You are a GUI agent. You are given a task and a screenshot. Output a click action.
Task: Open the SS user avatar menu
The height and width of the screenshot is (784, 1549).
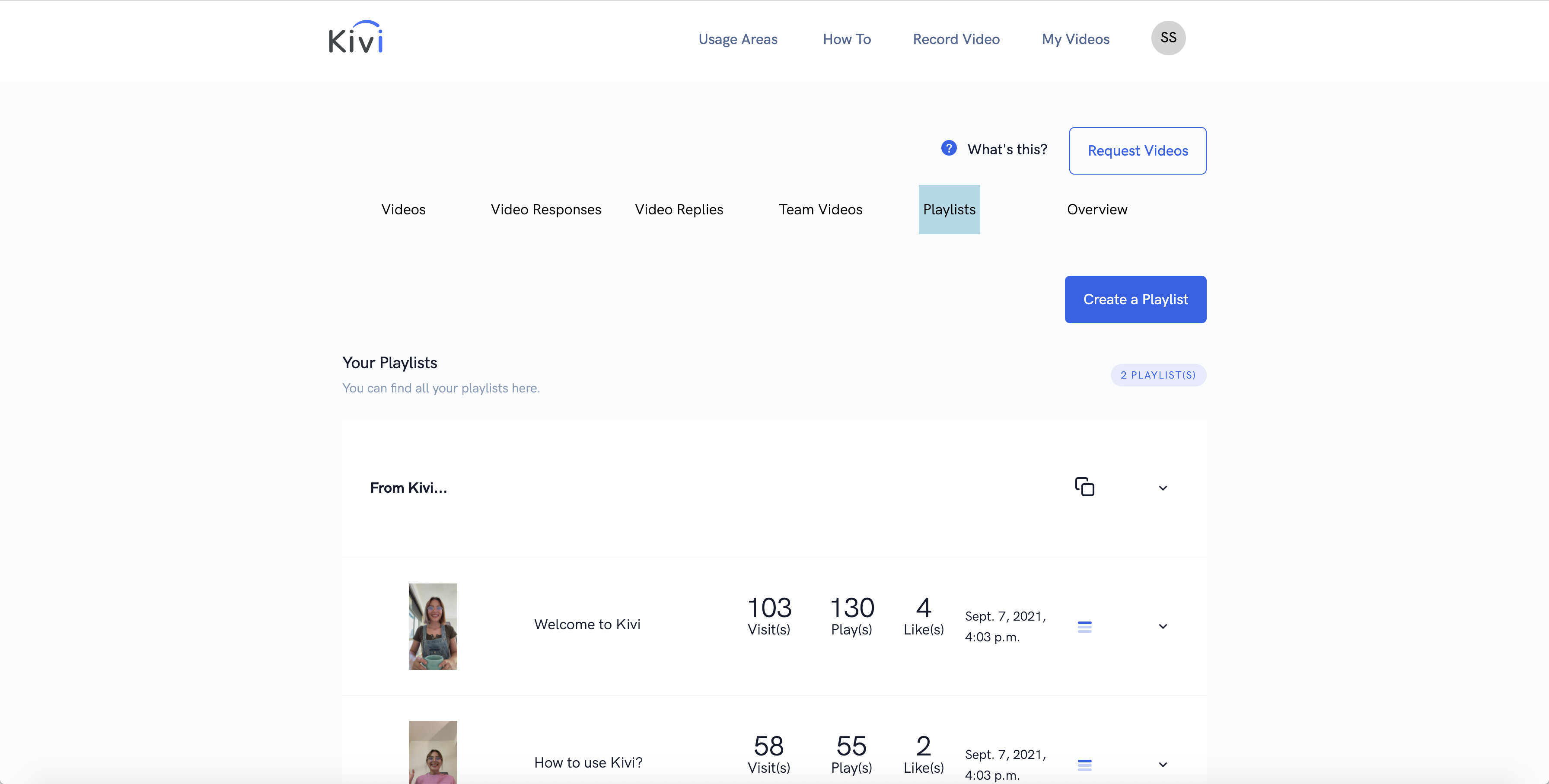pyautogui.click(x=1168, y=38)
